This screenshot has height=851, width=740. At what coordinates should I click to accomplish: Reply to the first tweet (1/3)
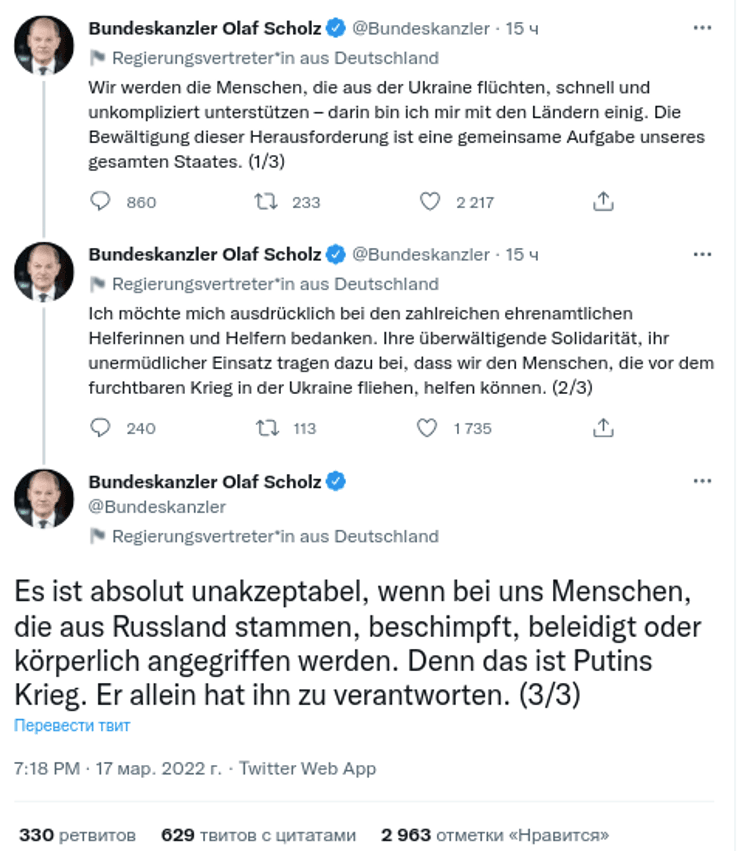[100, 202]
